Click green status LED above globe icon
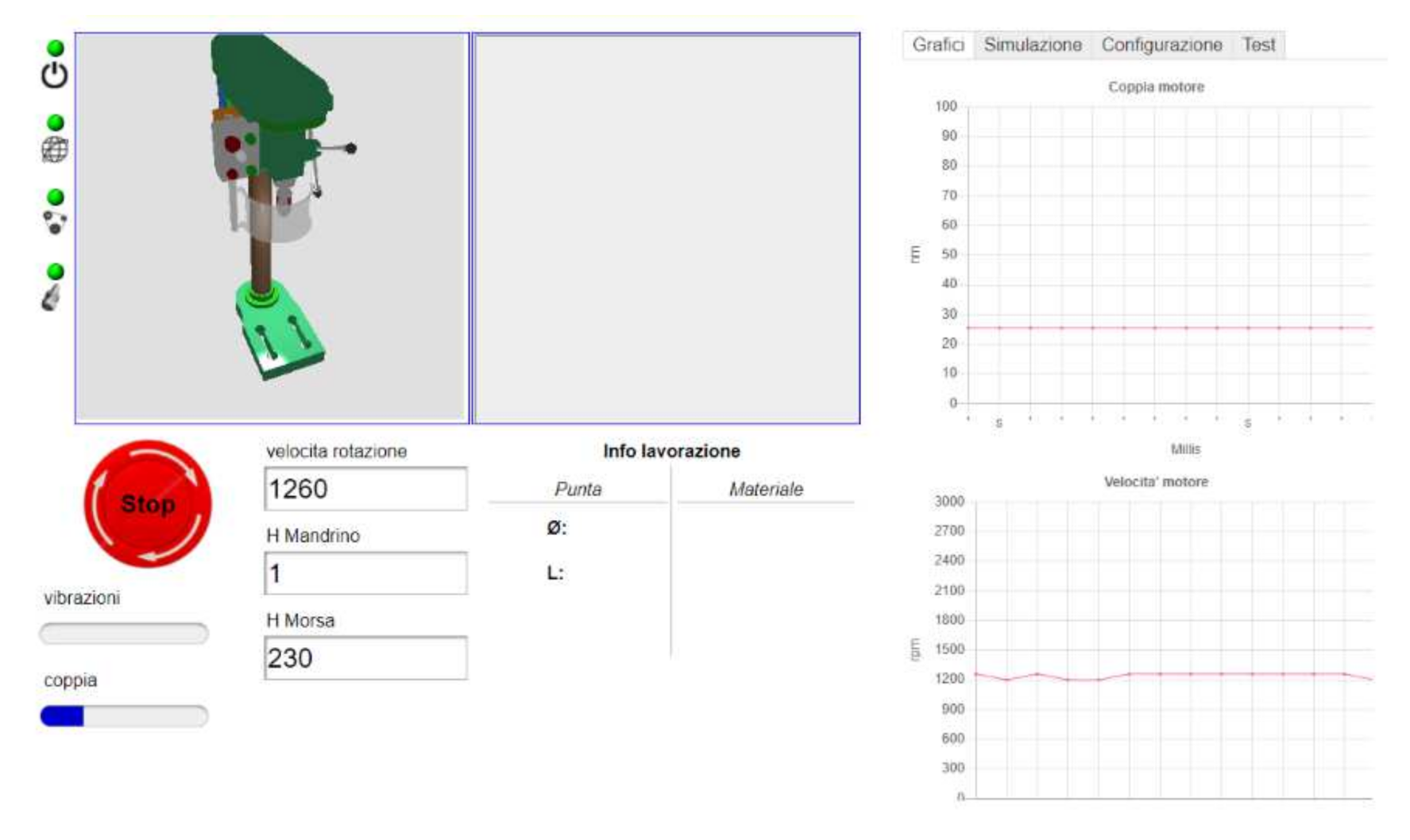Image resolution: width=1410 pixels, height=840 pixels. [x=55, y=122]
